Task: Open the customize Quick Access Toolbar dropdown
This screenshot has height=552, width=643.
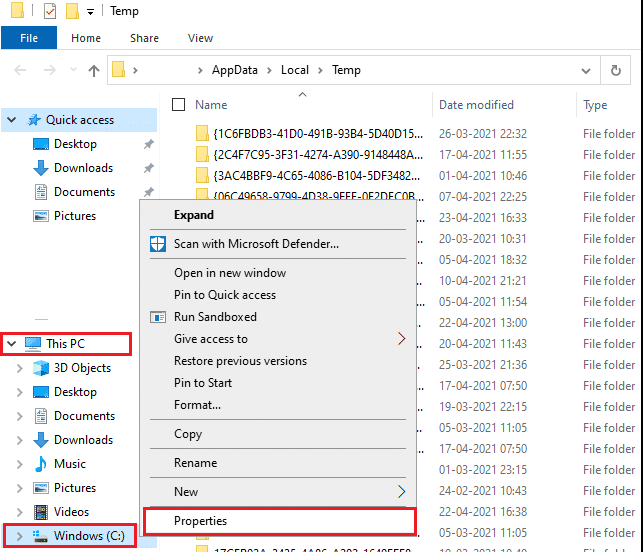Action: (x=90, y=12)
